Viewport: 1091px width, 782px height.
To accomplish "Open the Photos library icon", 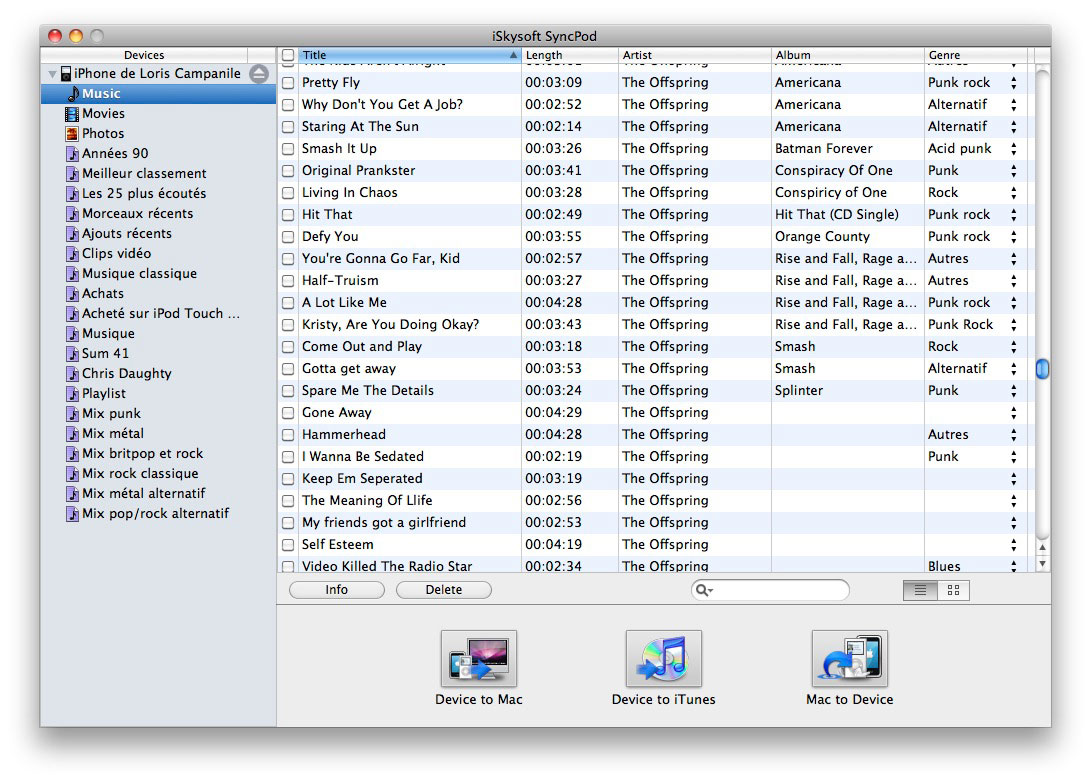I will (72, 134).
